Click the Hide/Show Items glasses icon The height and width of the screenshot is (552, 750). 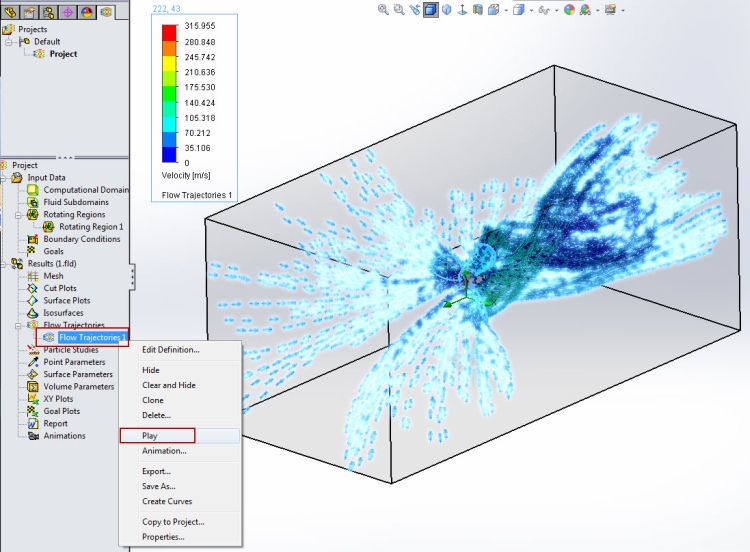[x=544, y=10]
